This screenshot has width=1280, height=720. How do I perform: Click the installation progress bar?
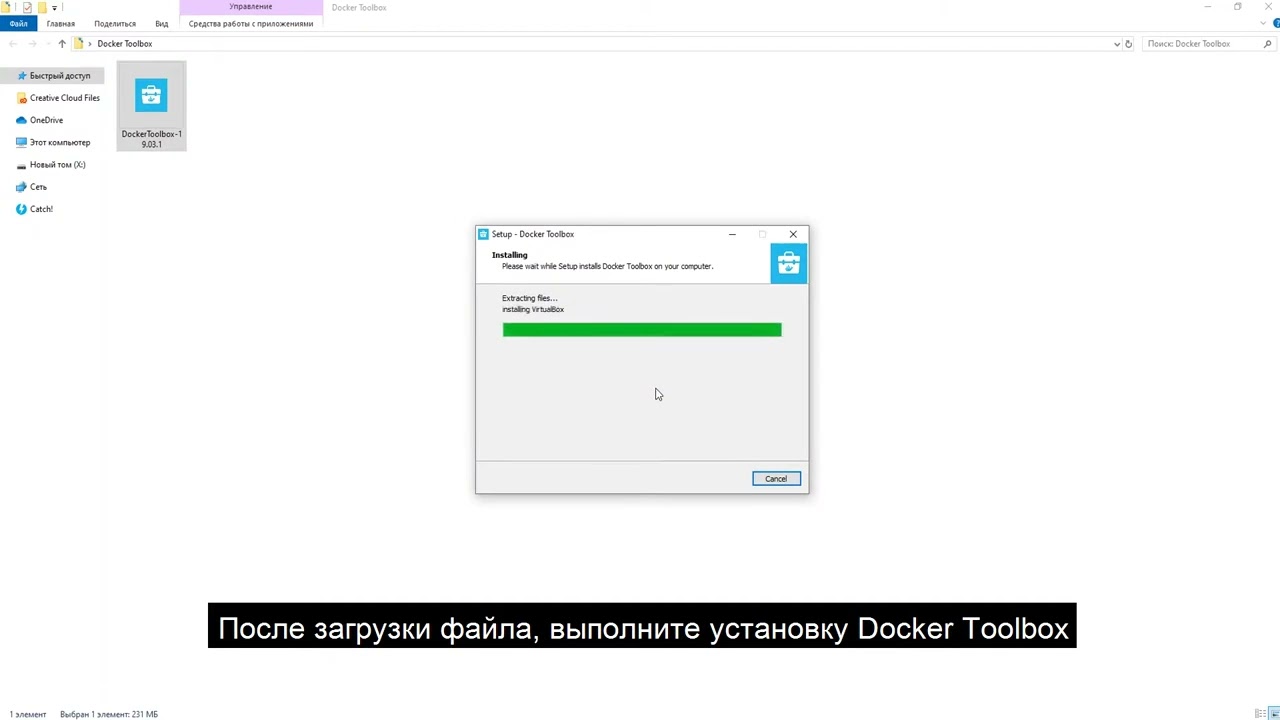(642, 330)
